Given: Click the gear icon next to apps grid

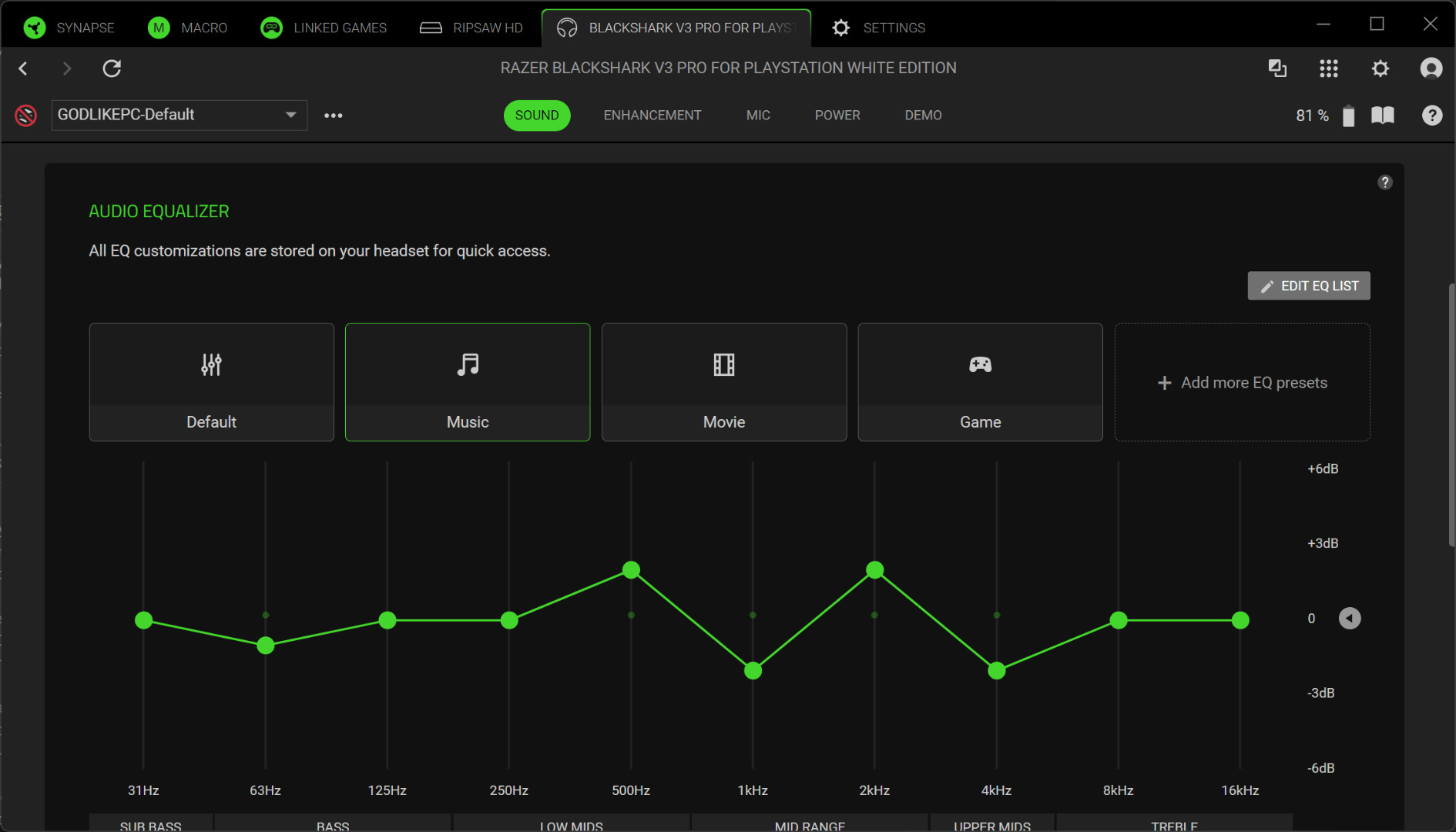Looking at the screenshot, I should pos(1380,69).
